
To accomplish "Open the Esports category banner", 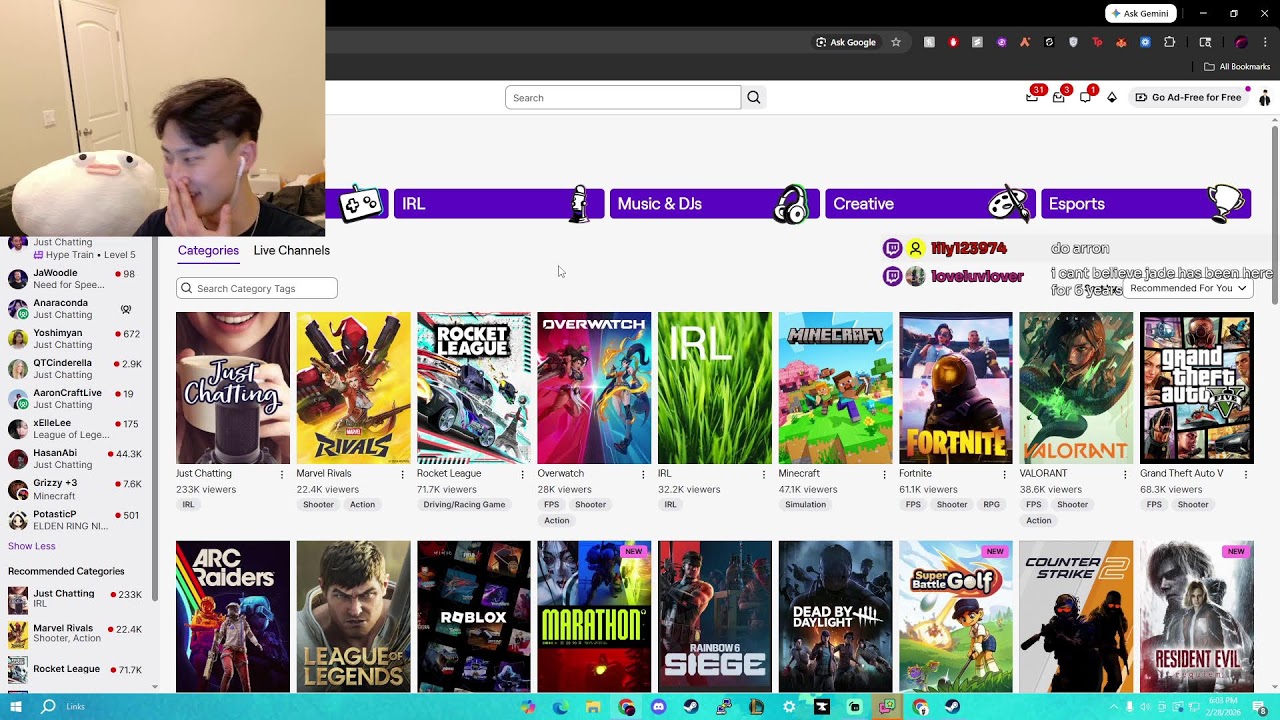I will click(x=1146, y=204).
